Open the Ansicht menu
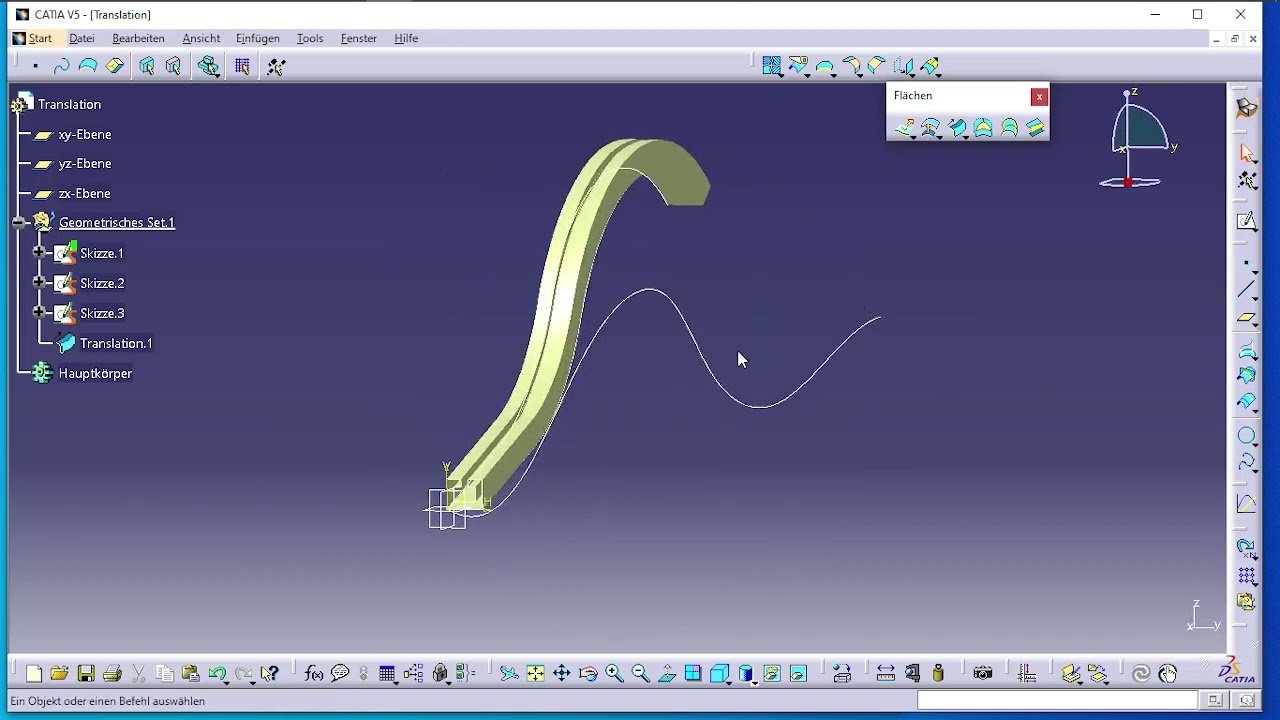Screen dimensions: 1280x720 (x=201, y=38)
